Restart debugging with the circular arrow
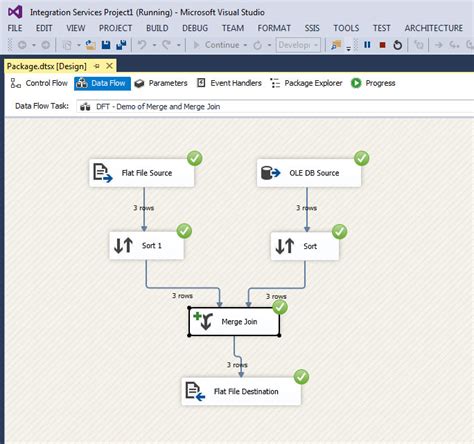The width and height of the screenshot is (474, 444). coord(397,45)
